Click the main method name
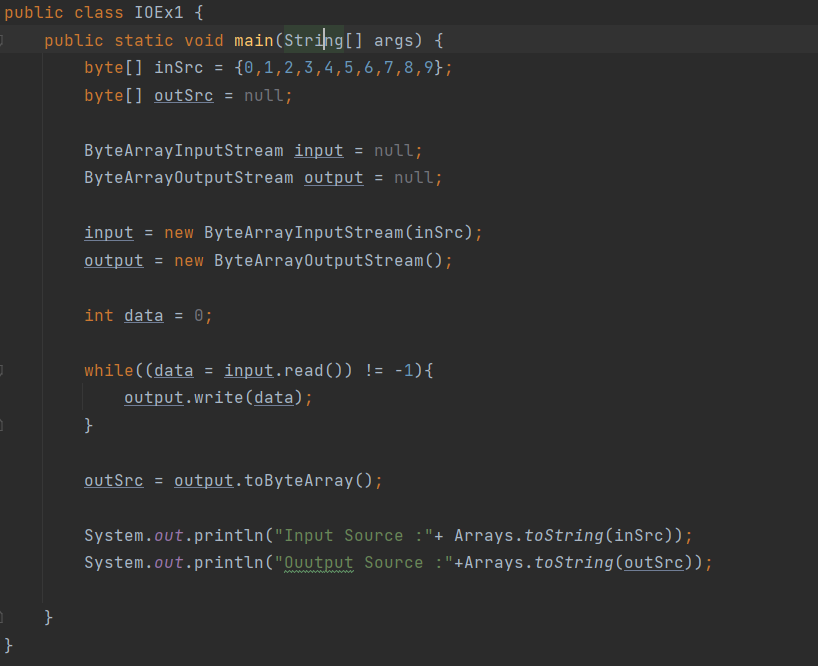This screenshot has height=666, width=818. pyautogui.click(x=254, y=40)
